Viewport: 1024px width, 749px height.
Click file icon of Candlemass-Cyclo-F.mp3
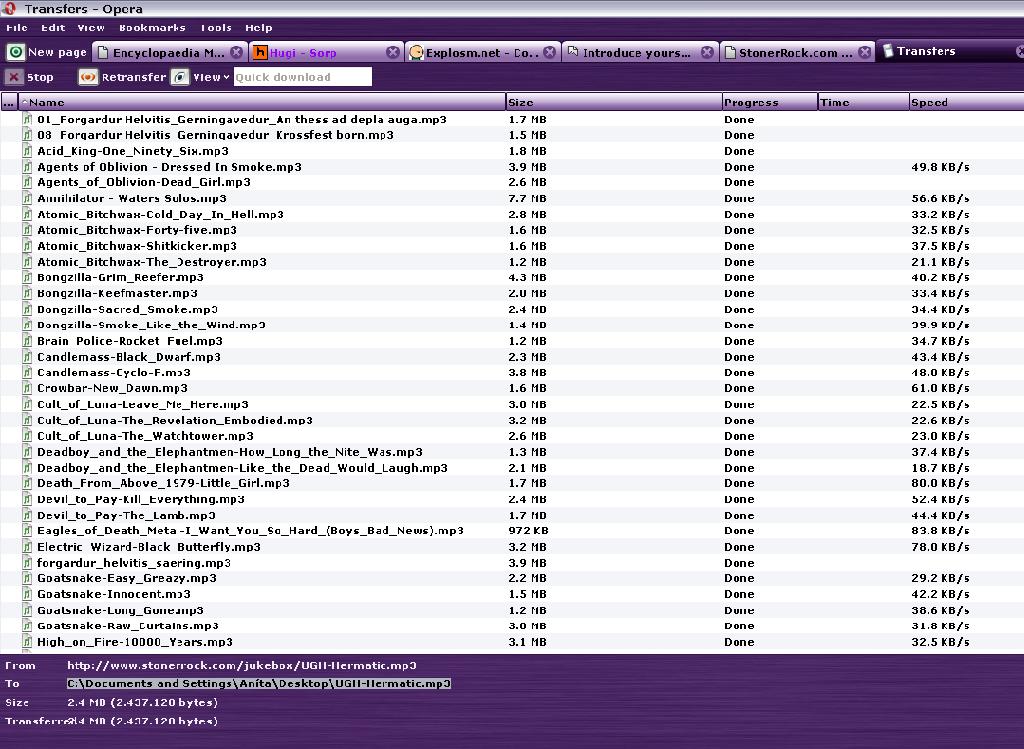[x=27, y=372]
